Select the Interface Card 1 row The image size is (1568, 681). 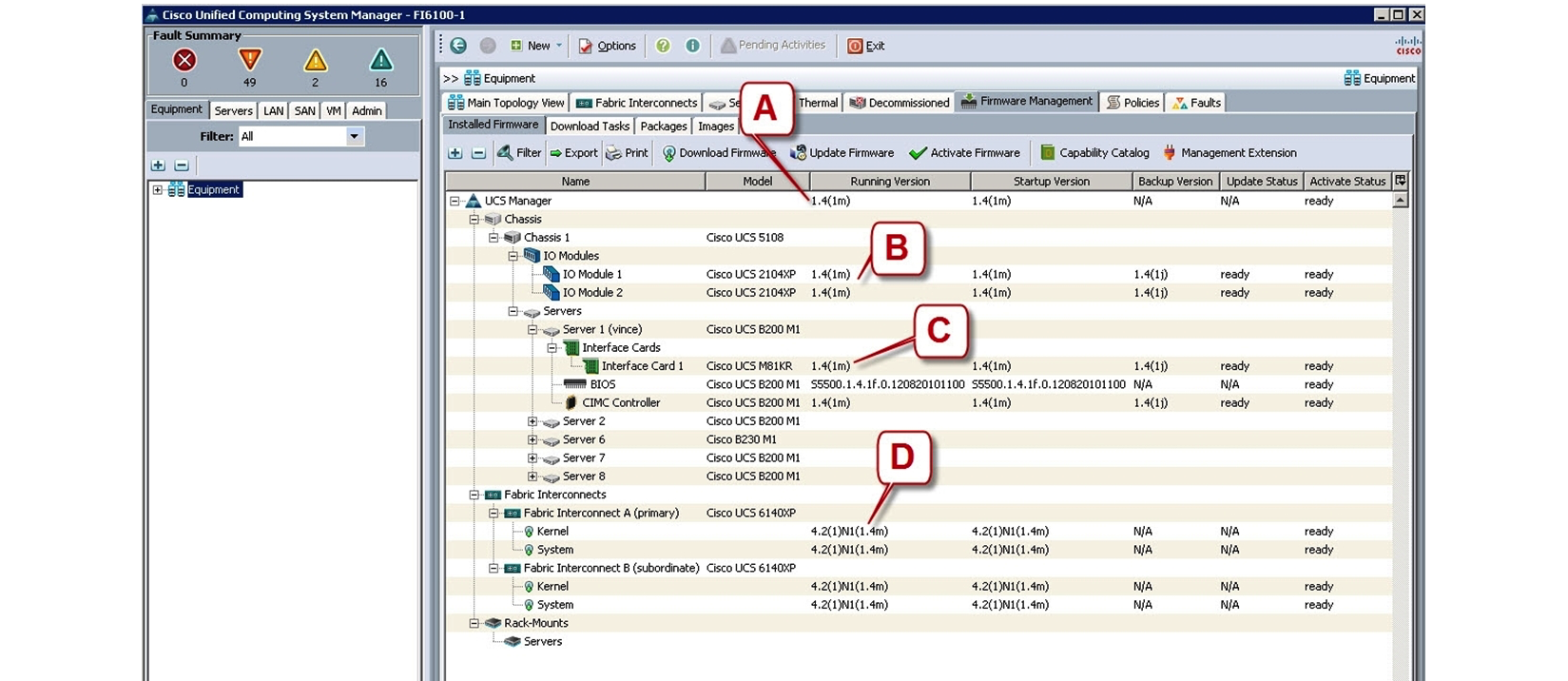pyautogui.click(x=919, y=366)
